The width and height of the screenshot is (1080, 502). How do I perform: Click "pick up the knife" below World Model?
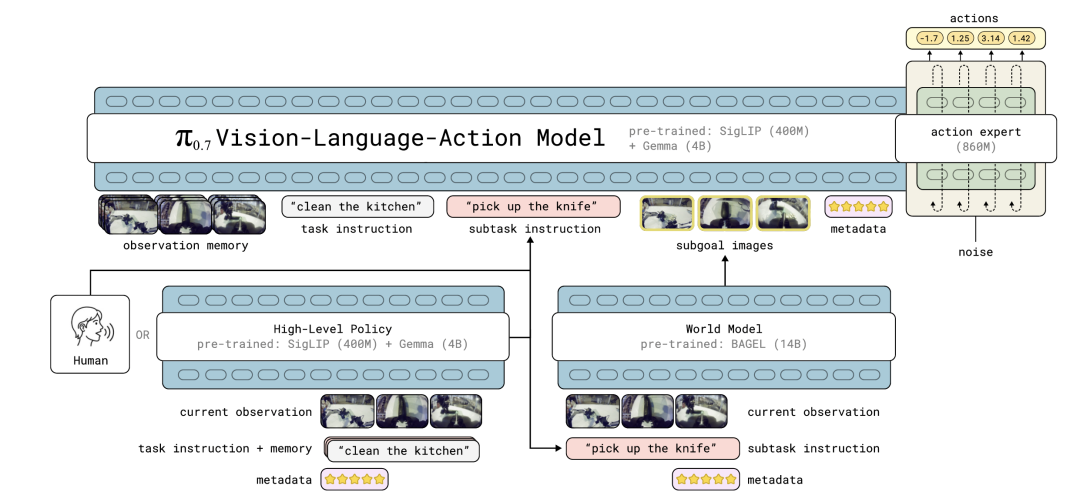click(652, 448)
